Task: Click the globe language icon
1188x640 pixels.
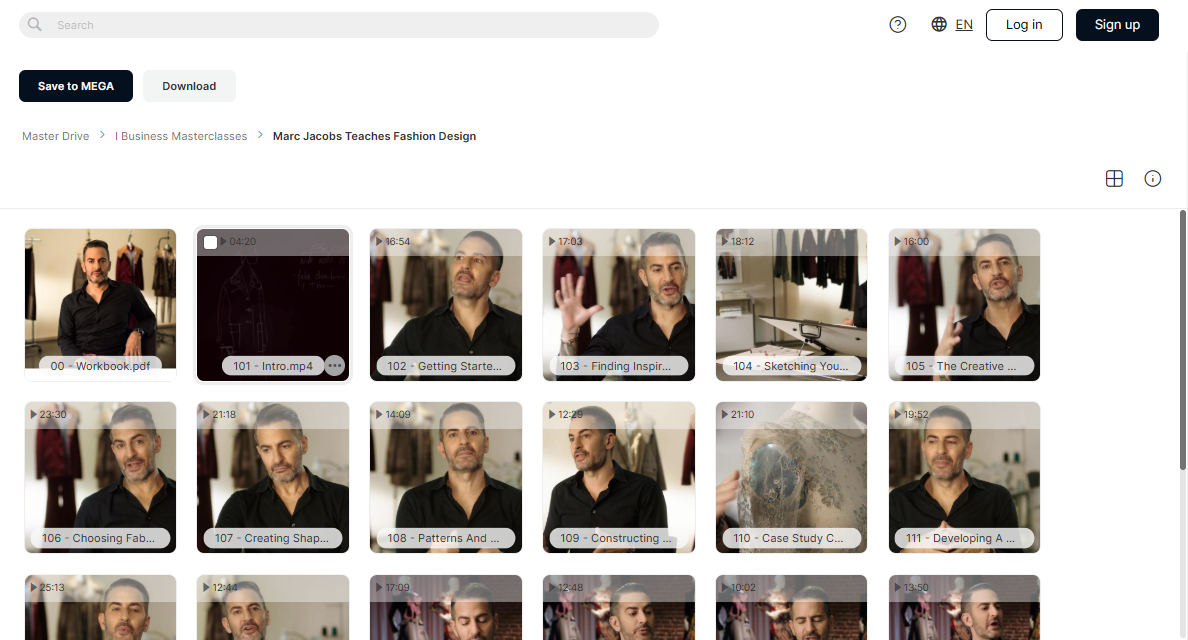Action: pos(939,24)
